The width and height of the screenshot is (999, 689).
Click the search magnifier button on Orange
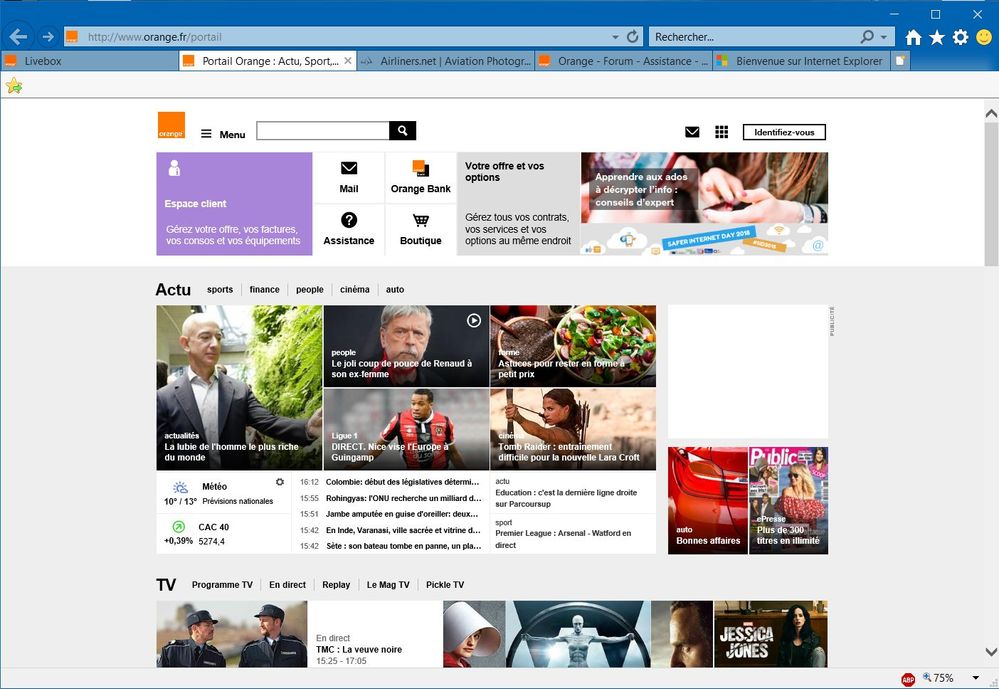pos(403,131)
